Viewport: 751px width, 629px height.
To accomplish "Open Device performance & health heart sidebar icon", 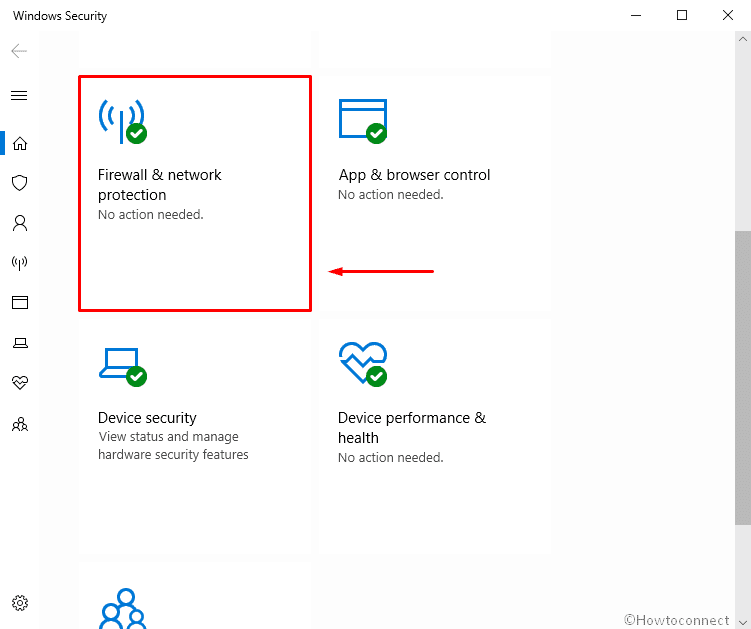I will coord(20,382).
